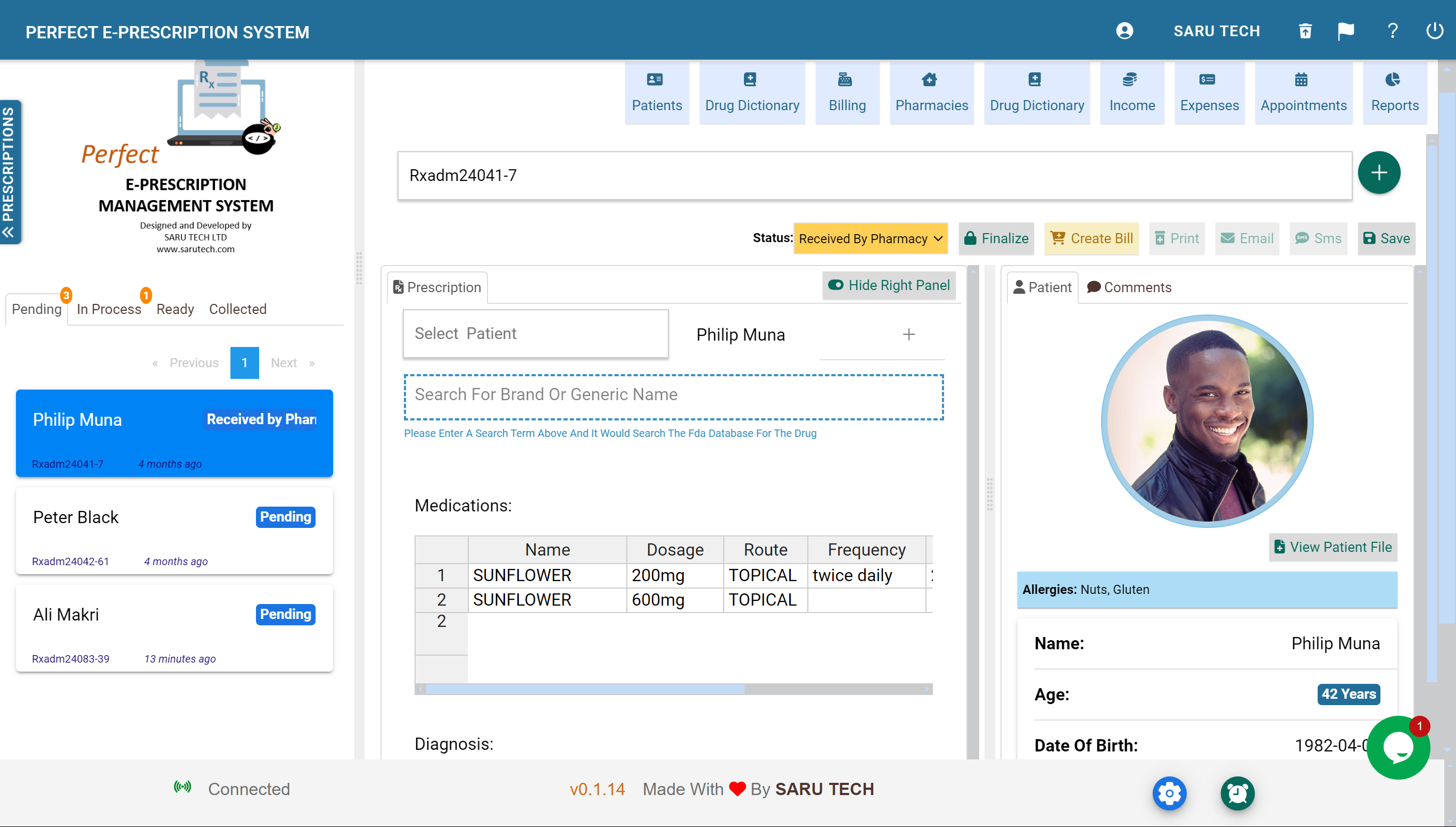Image resolution: width=1456 pixels, height=827 pixels.
Task: Add new prescription with green plus button
Action: click(x=1378, y=172)
